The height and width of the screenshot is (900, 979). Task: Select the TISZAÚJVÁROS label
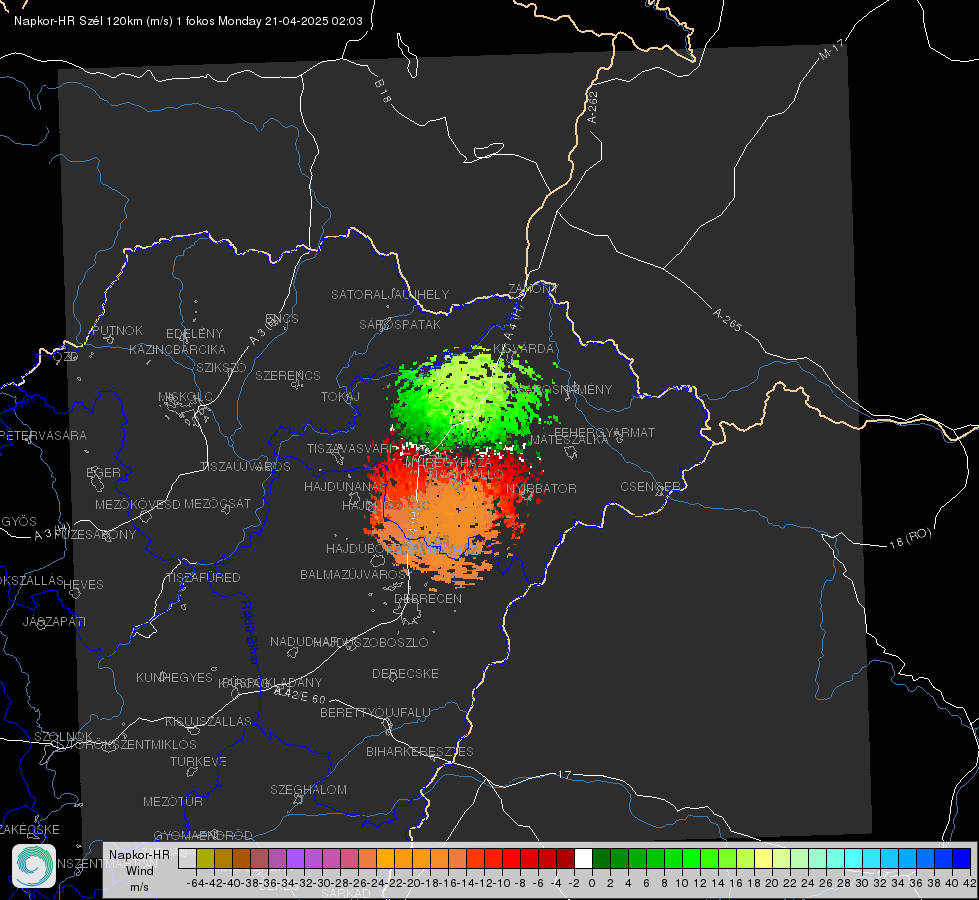click(x=245, y=467)
